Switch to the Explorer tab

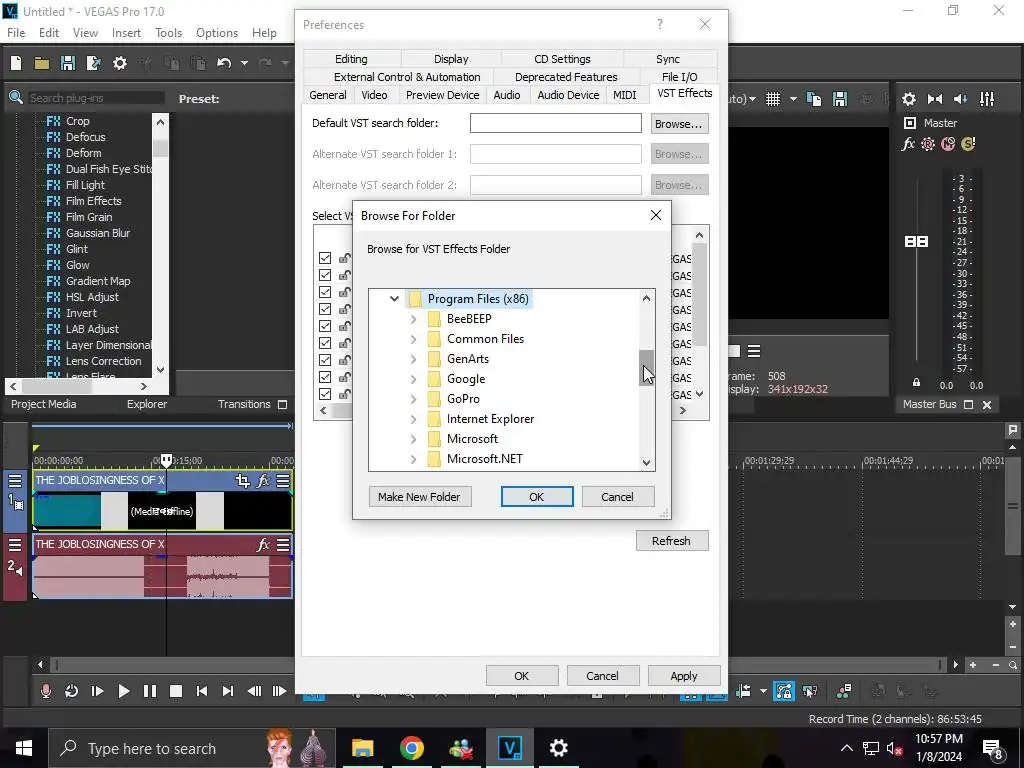coord(147,404)
